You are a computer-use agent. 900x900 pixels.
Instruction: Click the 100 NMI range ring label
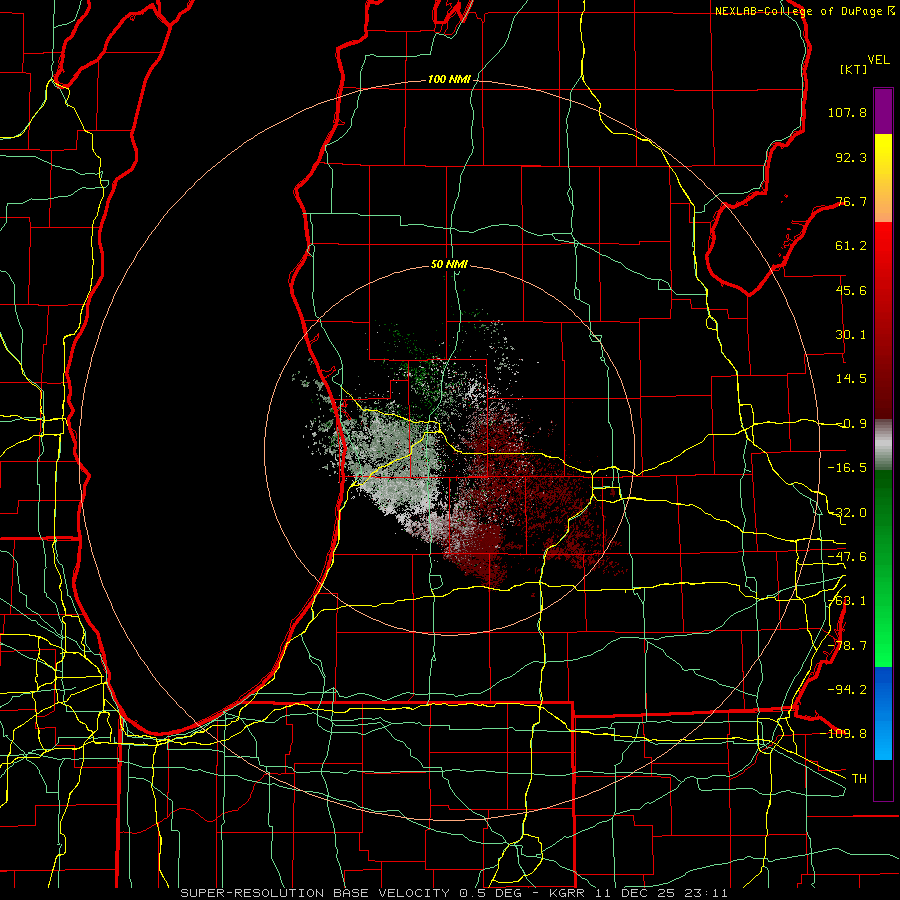[x=449, y=79]
